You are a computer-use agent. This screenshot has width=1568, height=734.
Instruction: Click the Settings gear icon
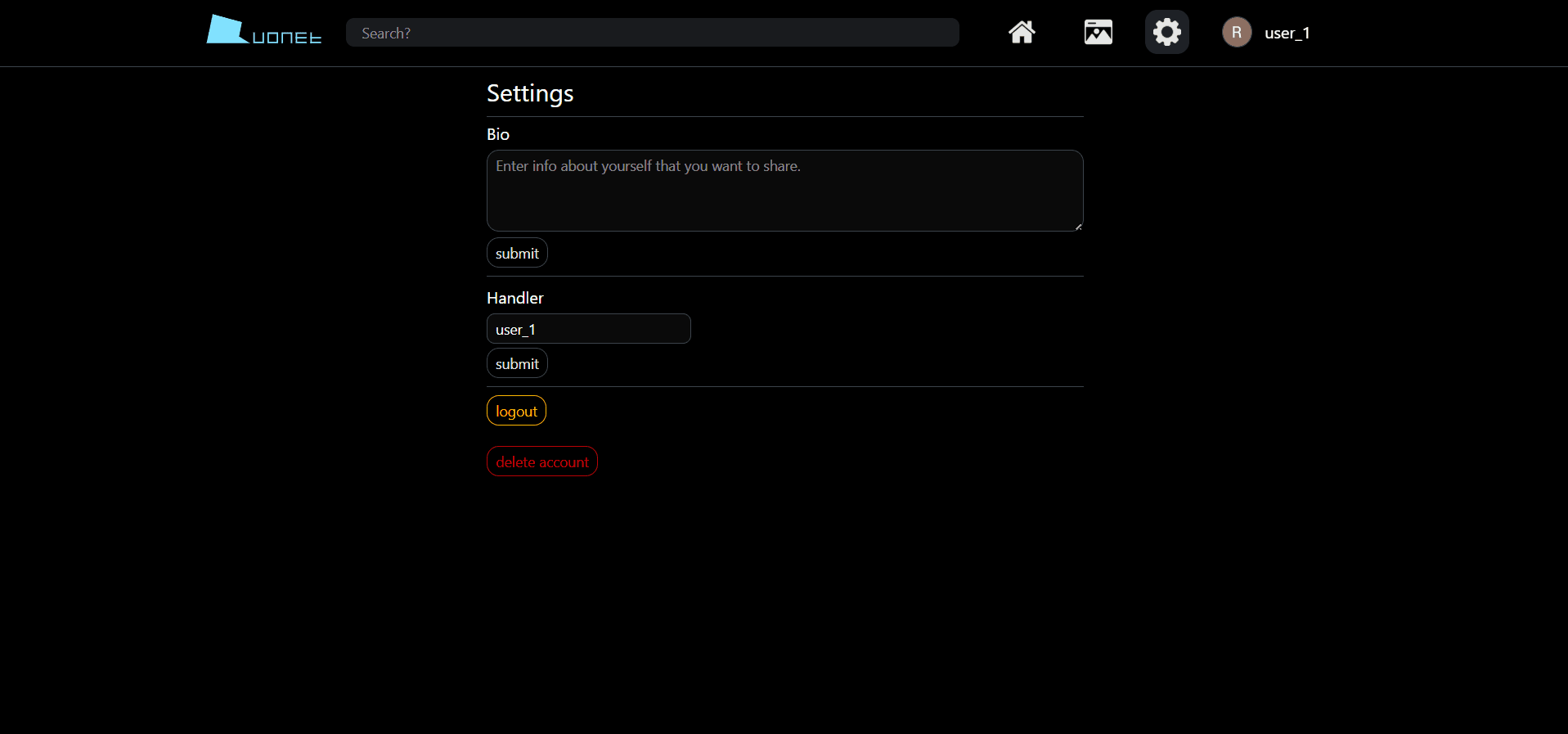1166,33
